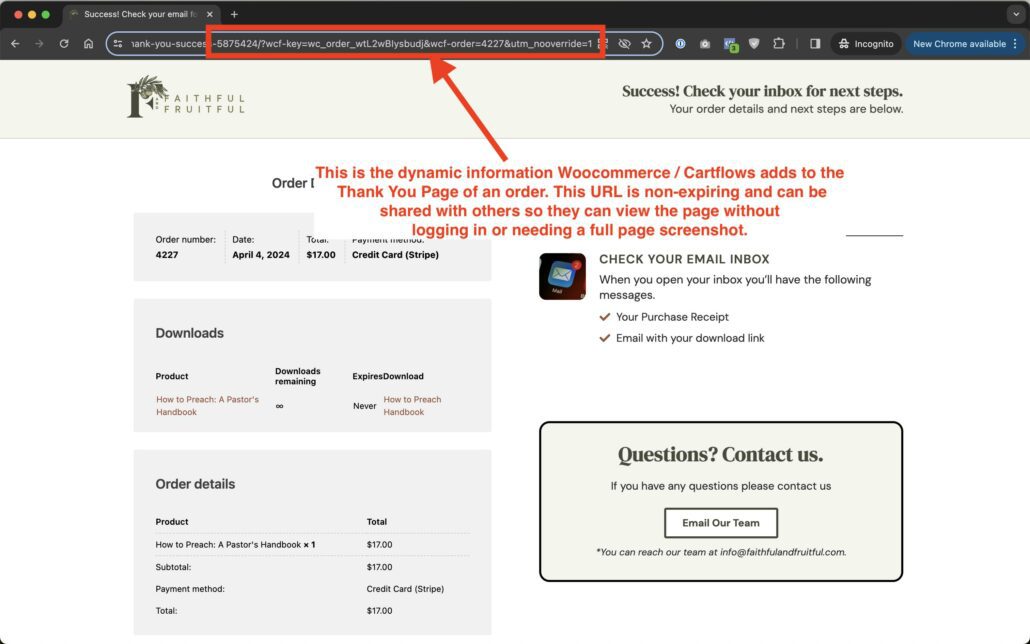Click the camera screenshot extension icon
This screenshot has width=1030, height=644.
[x=705, y=44]
